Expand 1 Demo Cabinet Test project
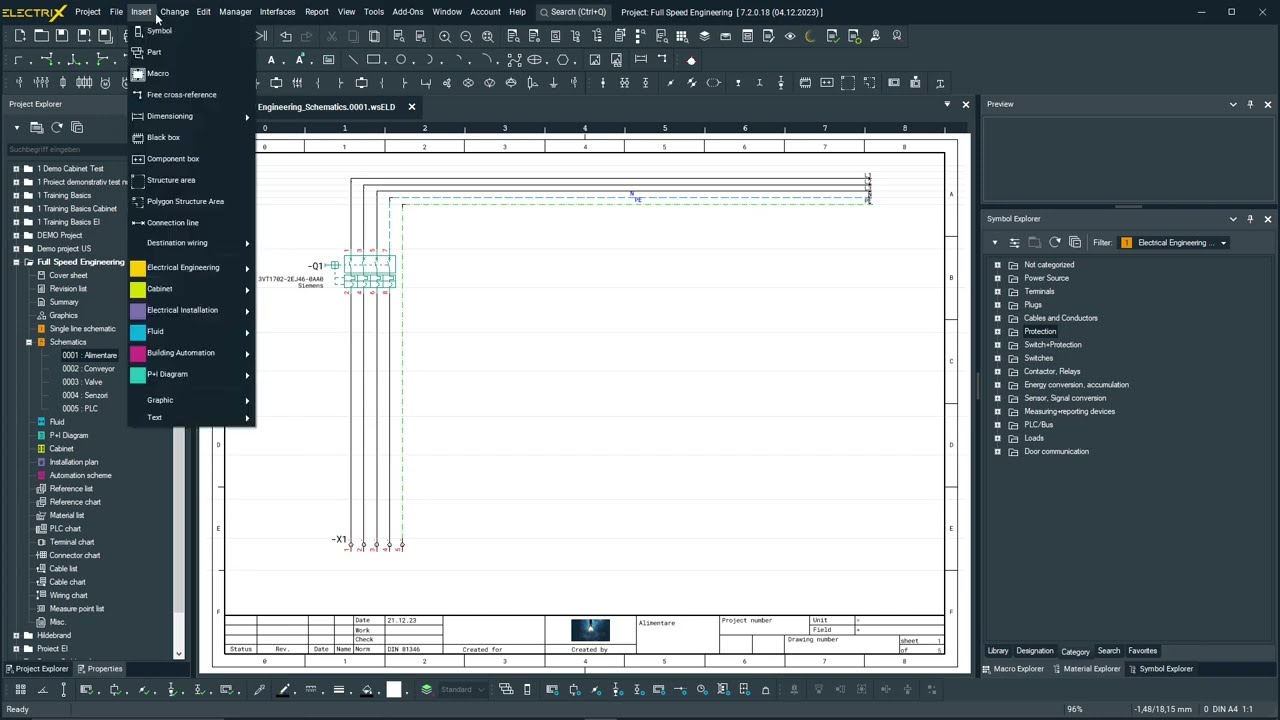 coord(16,169)
